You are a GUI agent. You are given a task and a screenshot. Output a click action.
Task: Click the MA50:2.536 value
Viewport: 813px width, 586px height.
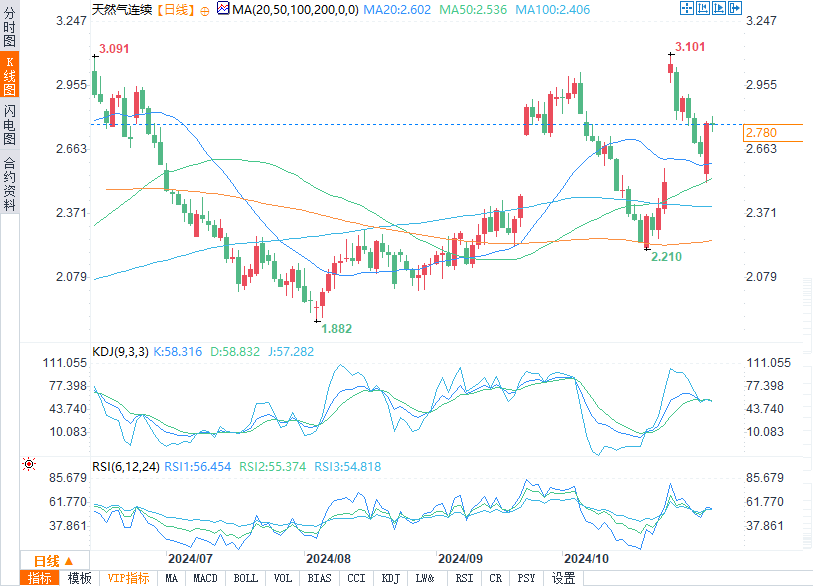tap(473, 9)
